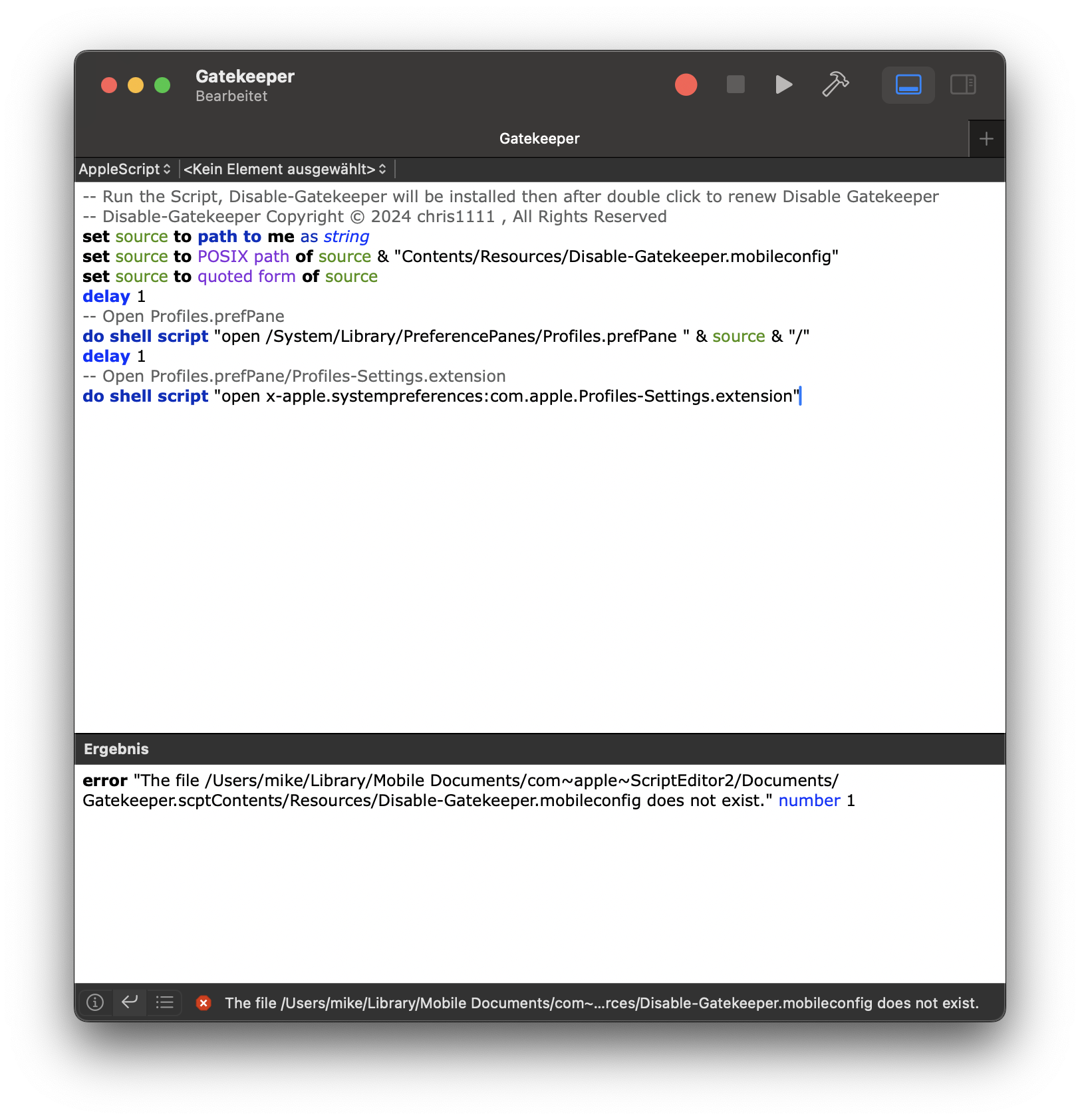1080x1120 pixels.
Task: Show the result view reply-arrow icon
Action: [x=130, y=1002]
